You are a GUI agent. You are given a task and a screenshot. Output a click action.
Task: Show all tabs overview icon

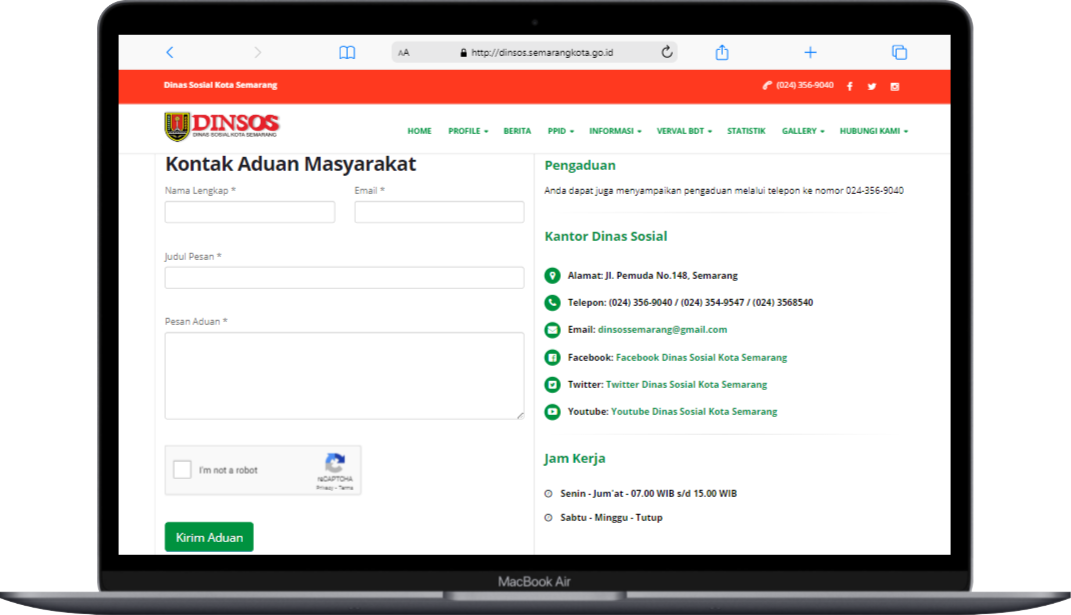[x=899, y=53]
